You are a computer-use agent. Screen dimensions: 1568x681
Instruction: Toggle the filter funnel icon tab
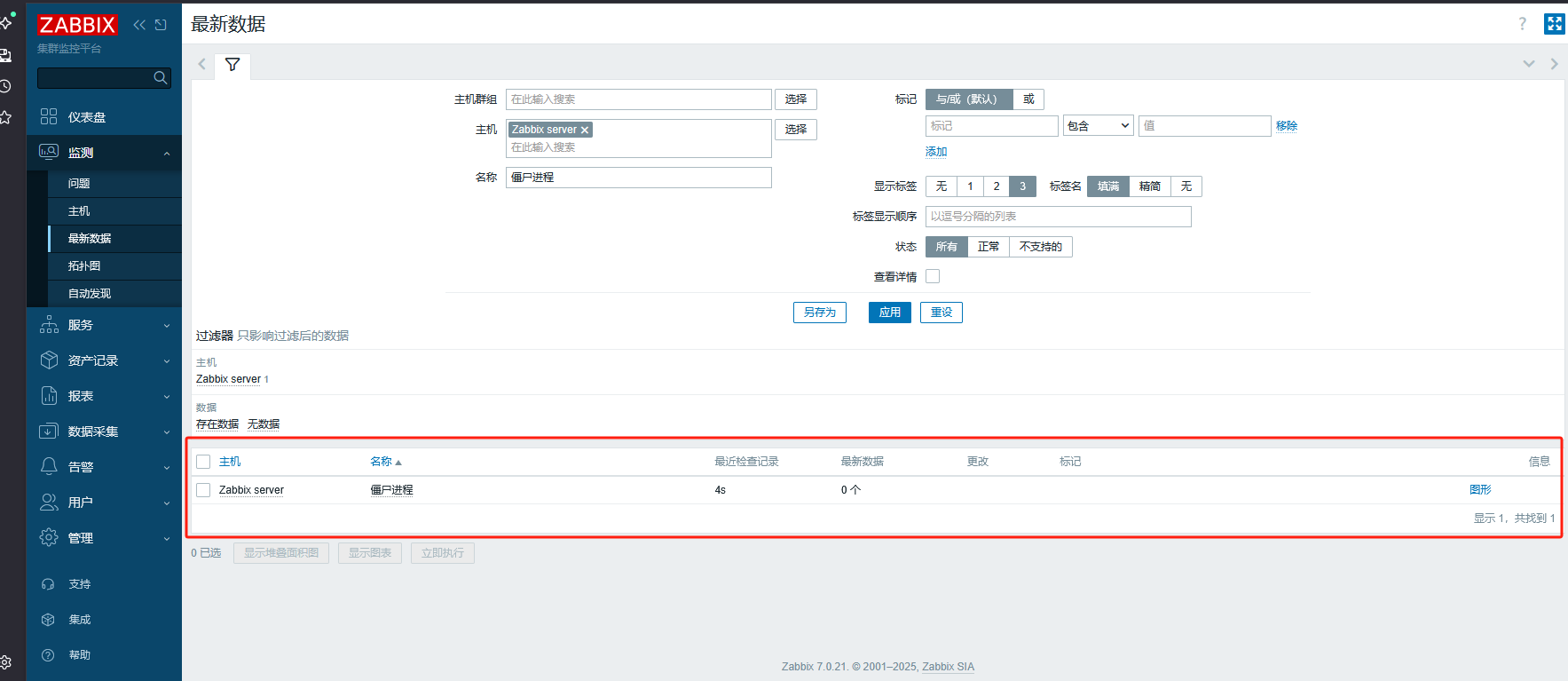click(x=232, y=65)
